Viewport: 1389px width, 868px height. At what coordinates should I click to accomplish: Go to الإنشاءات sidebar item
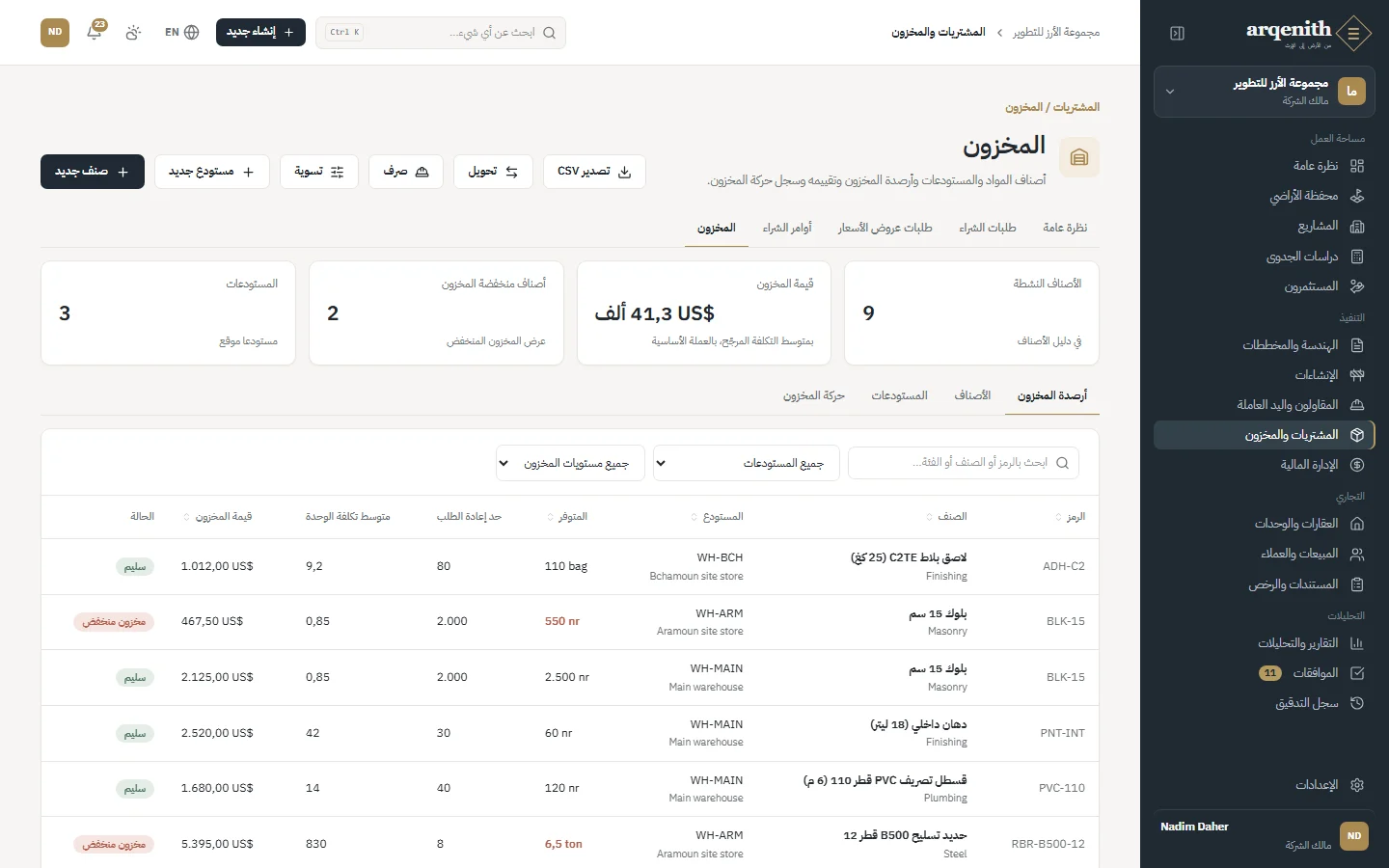click(1265, 375)
